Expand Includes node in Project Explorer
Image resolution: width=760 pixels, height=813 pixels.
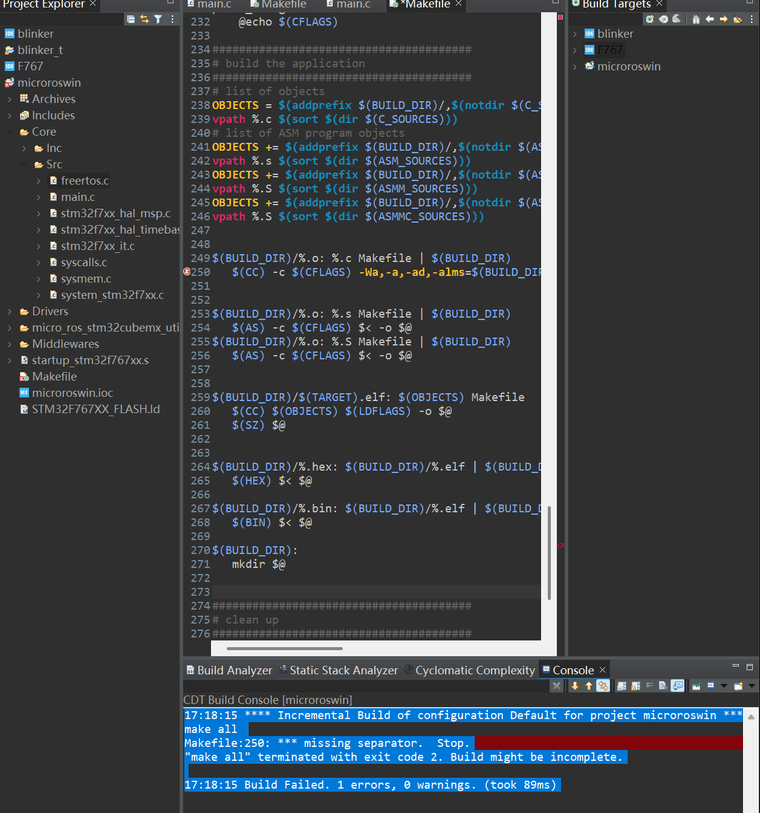[x=10, y=116]
